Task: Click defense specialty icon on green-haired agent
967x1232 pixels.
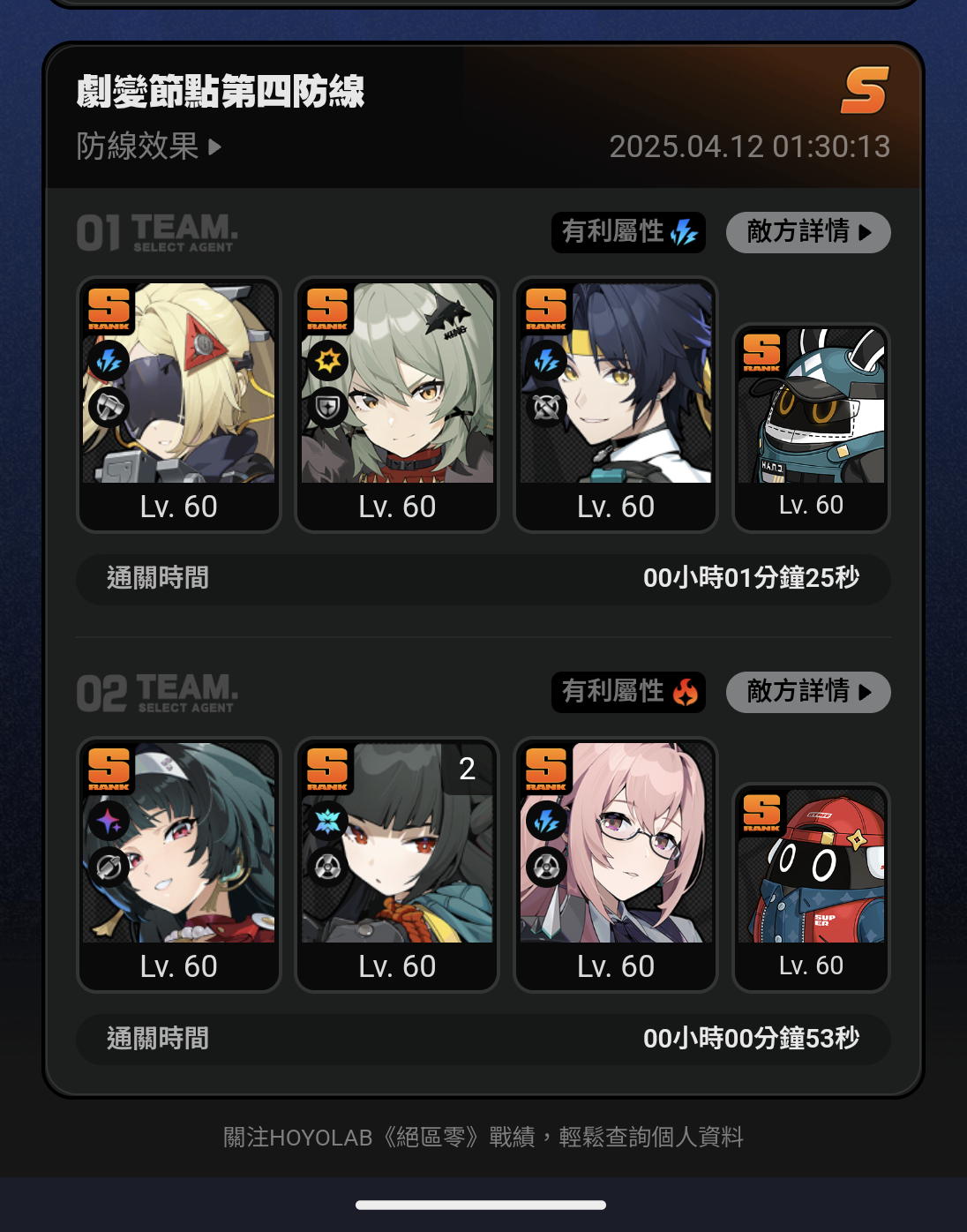Action: pyautogui.click(x=327, y=407)
